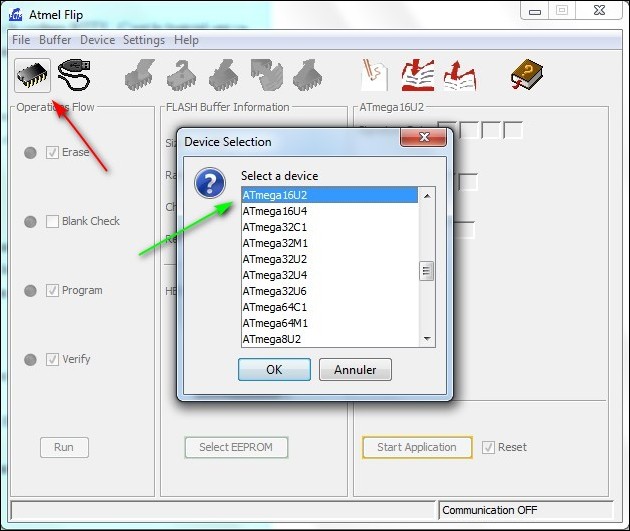Image resolution: width=630 pixels, height=531 pixels.
Task: Toggle the Verify checkbox
Action: [52, 359]
